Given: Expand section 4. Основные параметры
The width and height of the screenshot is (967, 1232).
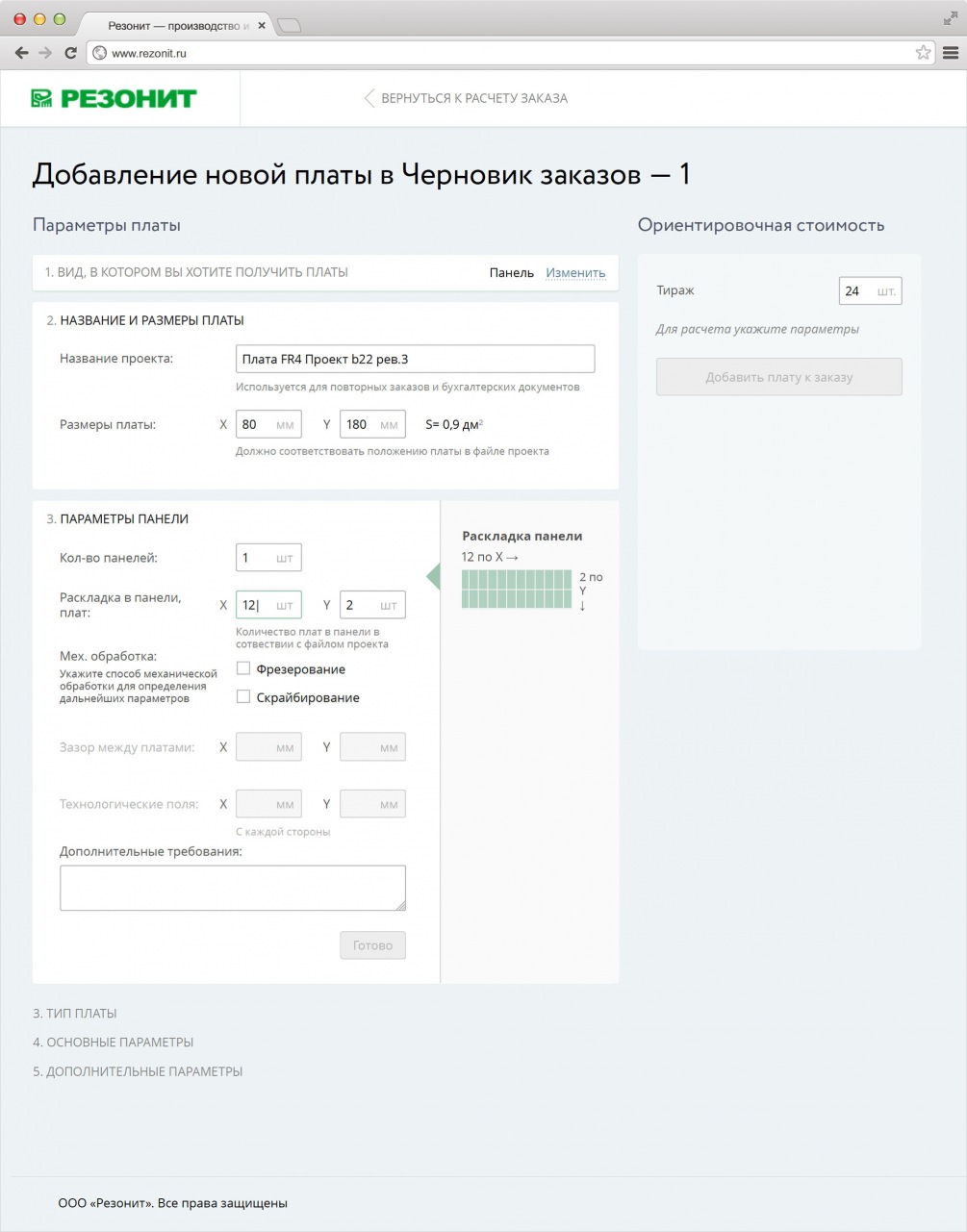Looking at the screenshot, I should click(x=114, y=1042).
